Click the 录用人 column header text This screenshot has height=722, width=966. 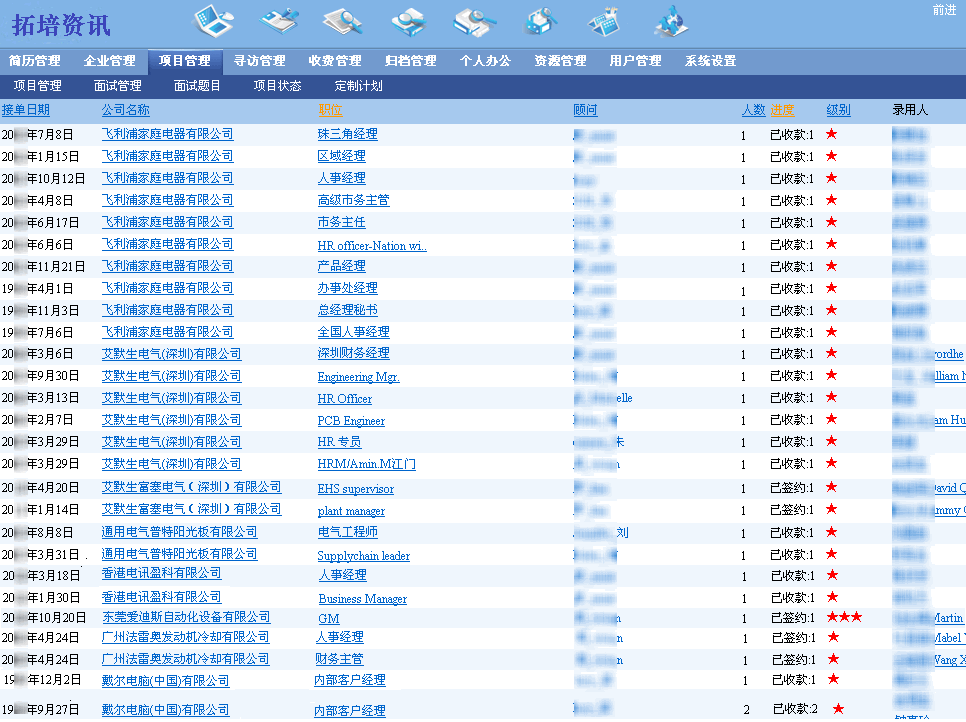point(910,110)
